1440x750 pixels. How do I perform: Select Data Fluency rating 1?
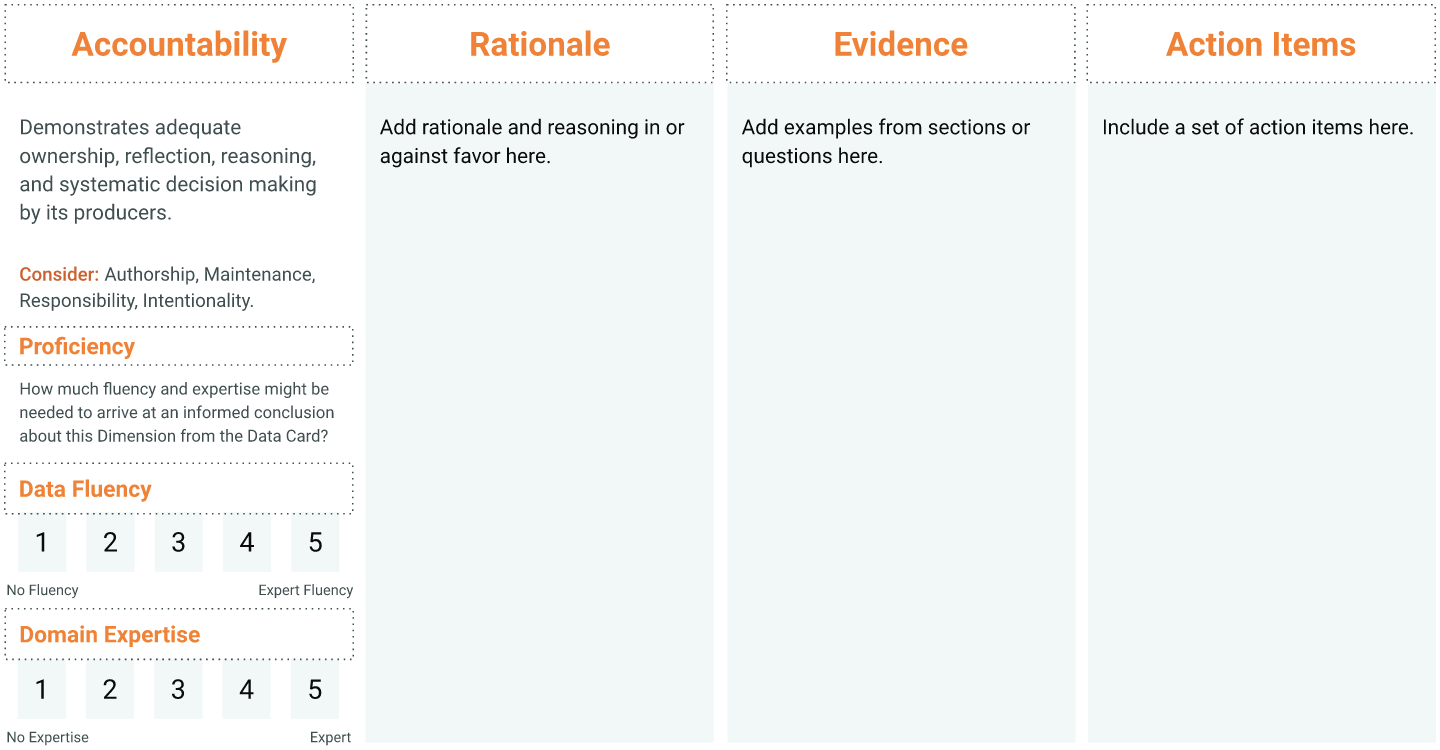tap(42, 543)
